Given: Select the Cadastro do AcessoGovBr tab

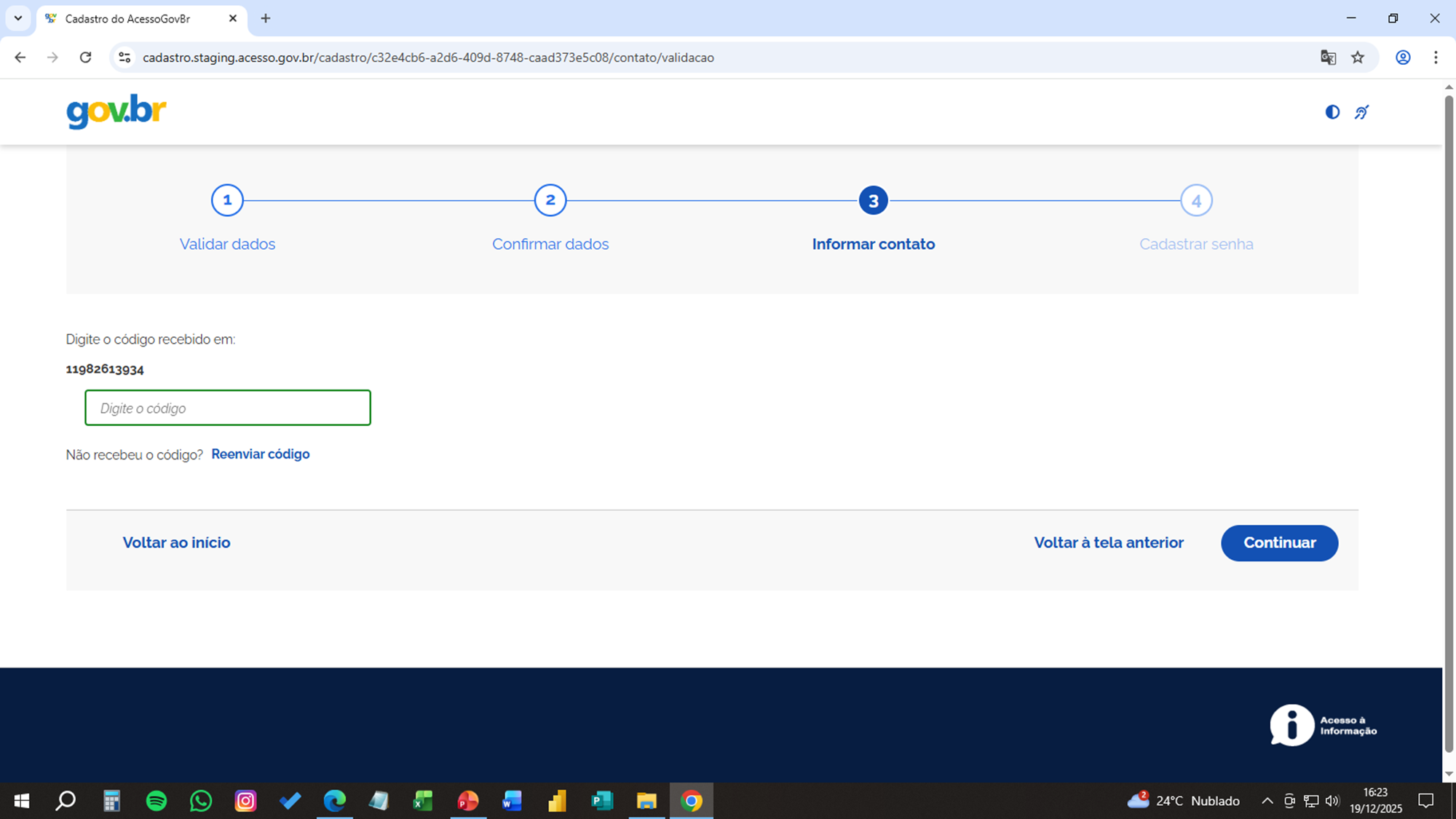Looking at the screenshot, I should (127, 19).
